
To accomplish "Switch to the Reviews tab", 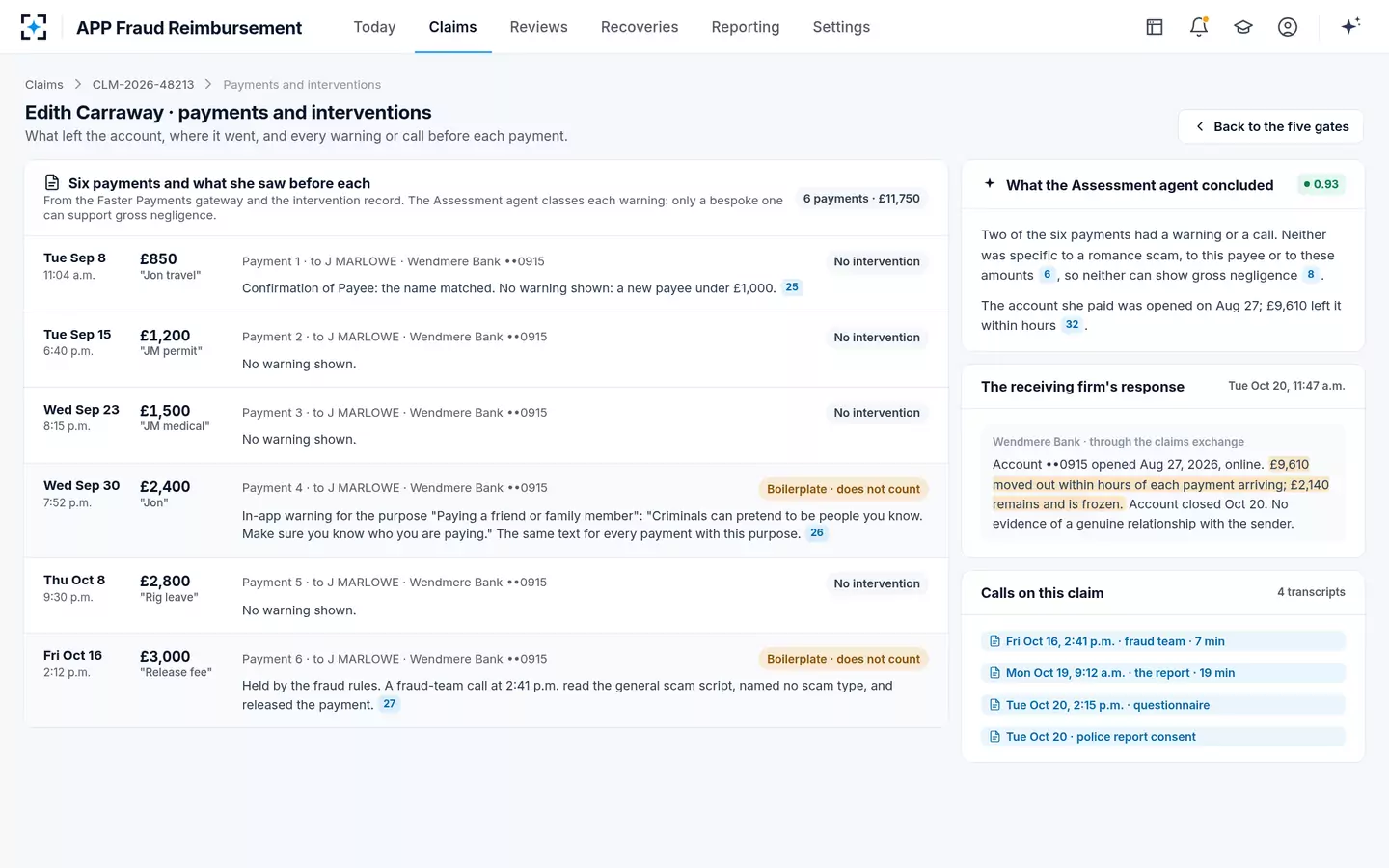I will tap(538, 27).
